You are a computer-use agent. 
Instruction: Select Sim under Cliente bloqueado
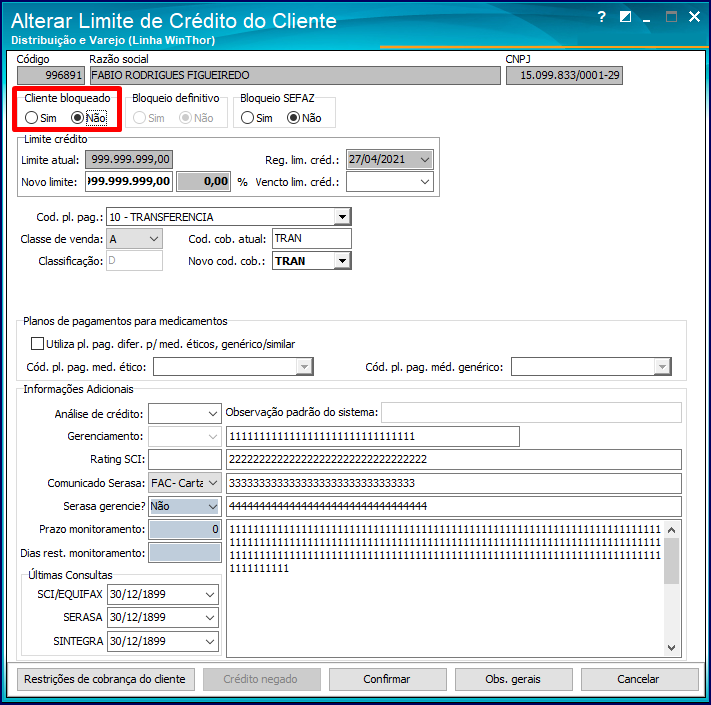pos(31,118)
